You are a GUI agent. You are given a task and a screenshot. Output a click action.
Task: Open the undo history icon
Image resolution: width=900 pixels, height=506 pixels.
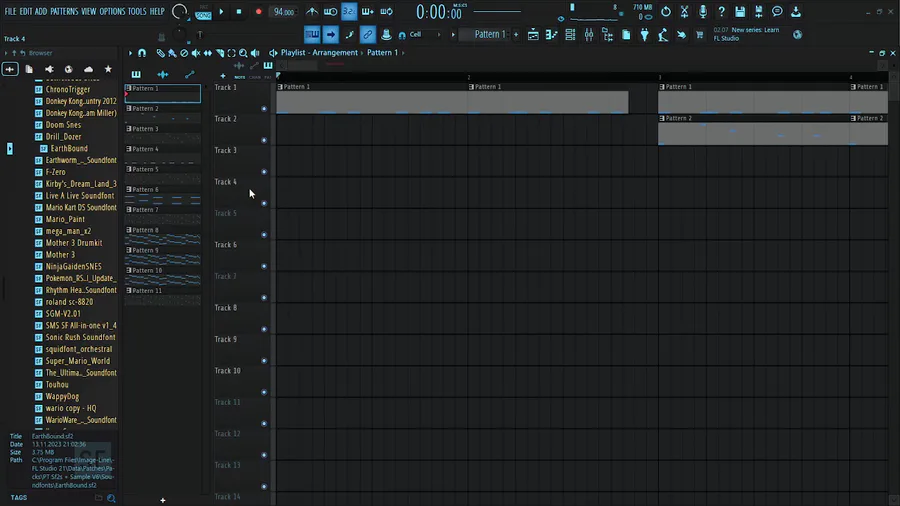(666, 11)
